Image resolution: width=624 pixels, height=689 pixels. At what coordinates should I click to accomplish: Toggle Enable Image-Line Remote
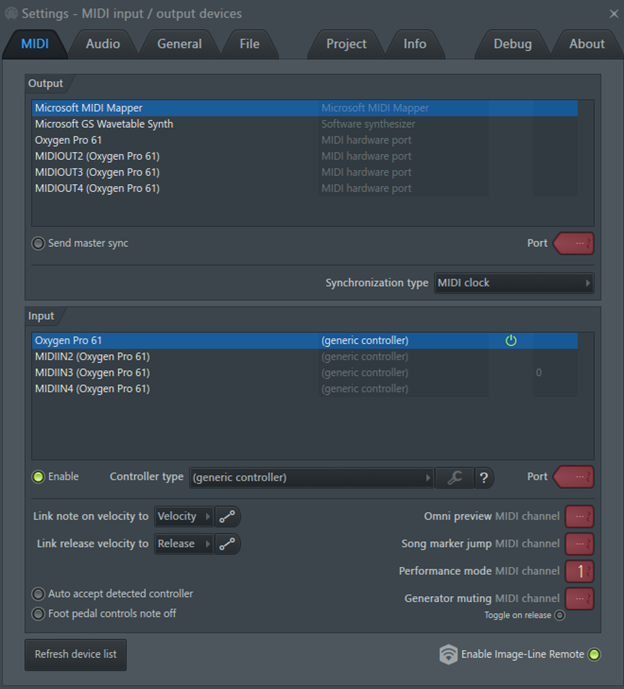coord(594,654)
